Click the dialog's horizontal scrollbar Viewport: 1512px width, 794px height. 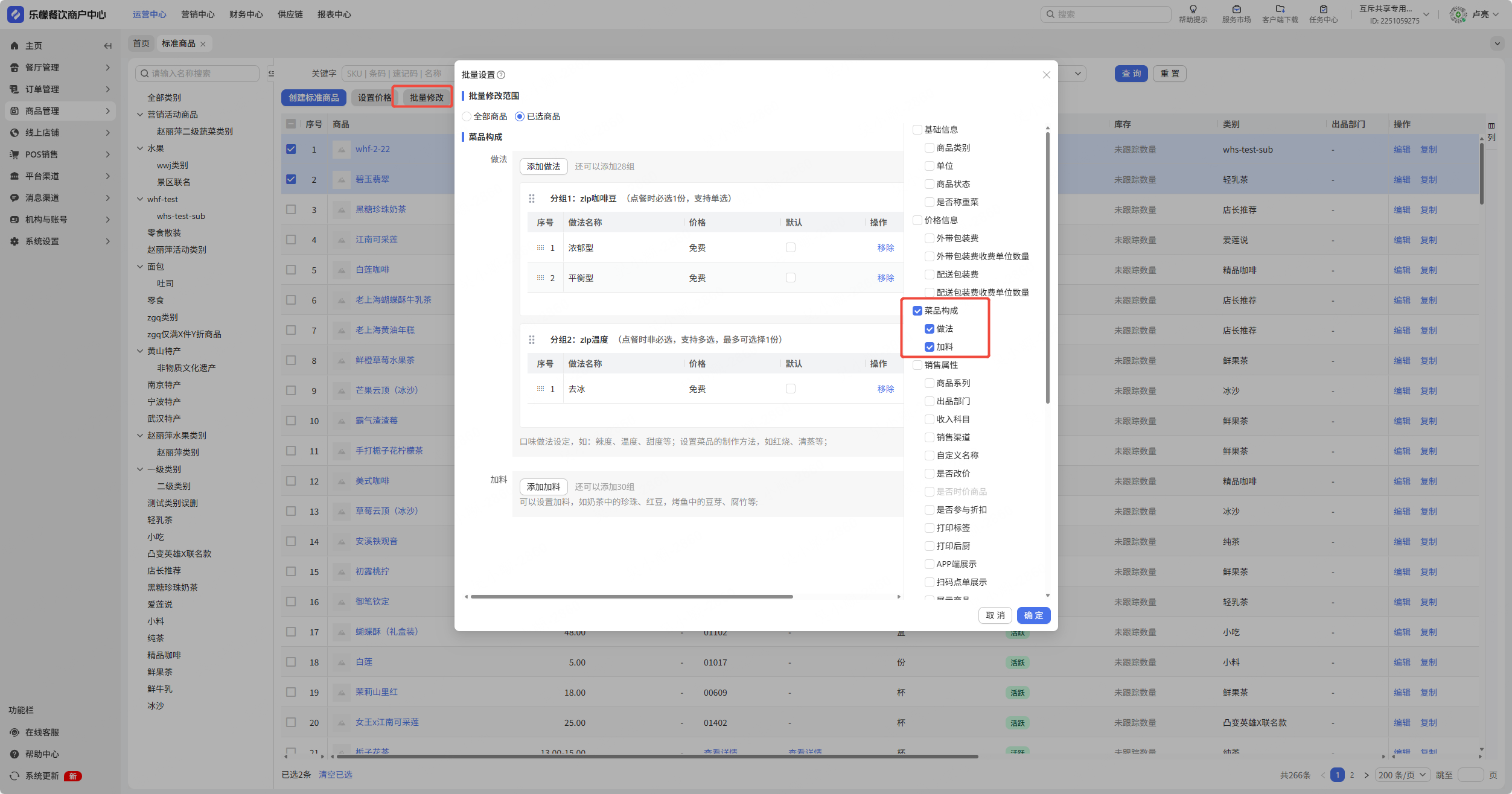point(631,597)
